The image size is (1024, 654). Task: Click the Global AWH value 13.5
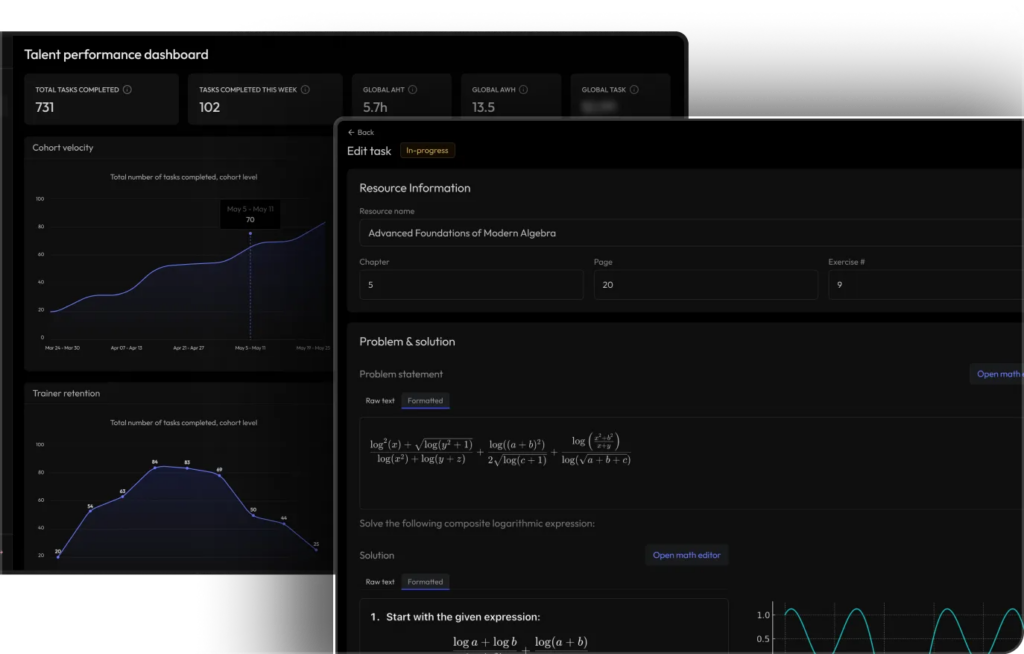[483, 107]
